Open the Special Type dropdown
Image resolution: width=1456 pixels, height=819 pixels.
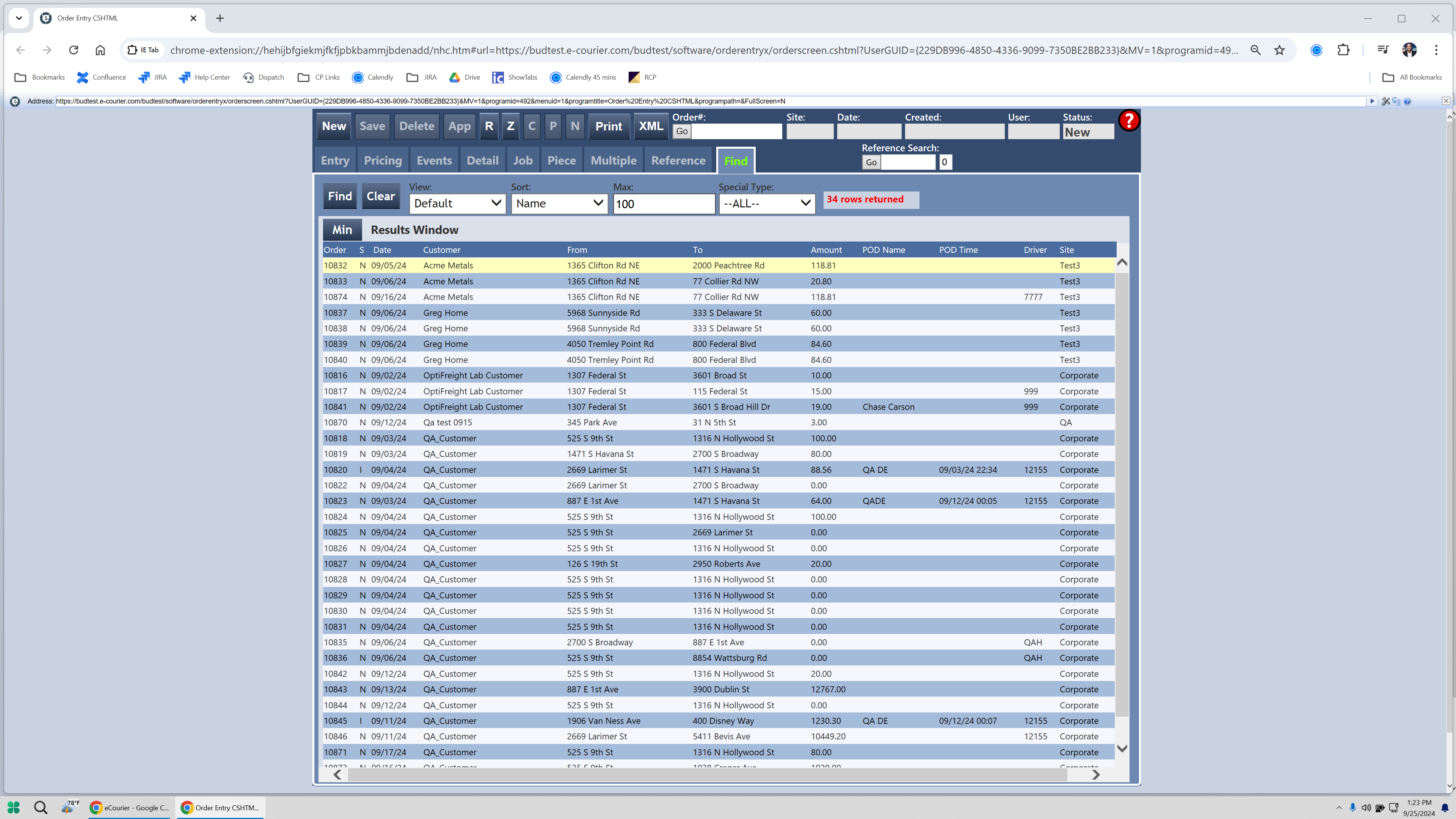[766, 204]
